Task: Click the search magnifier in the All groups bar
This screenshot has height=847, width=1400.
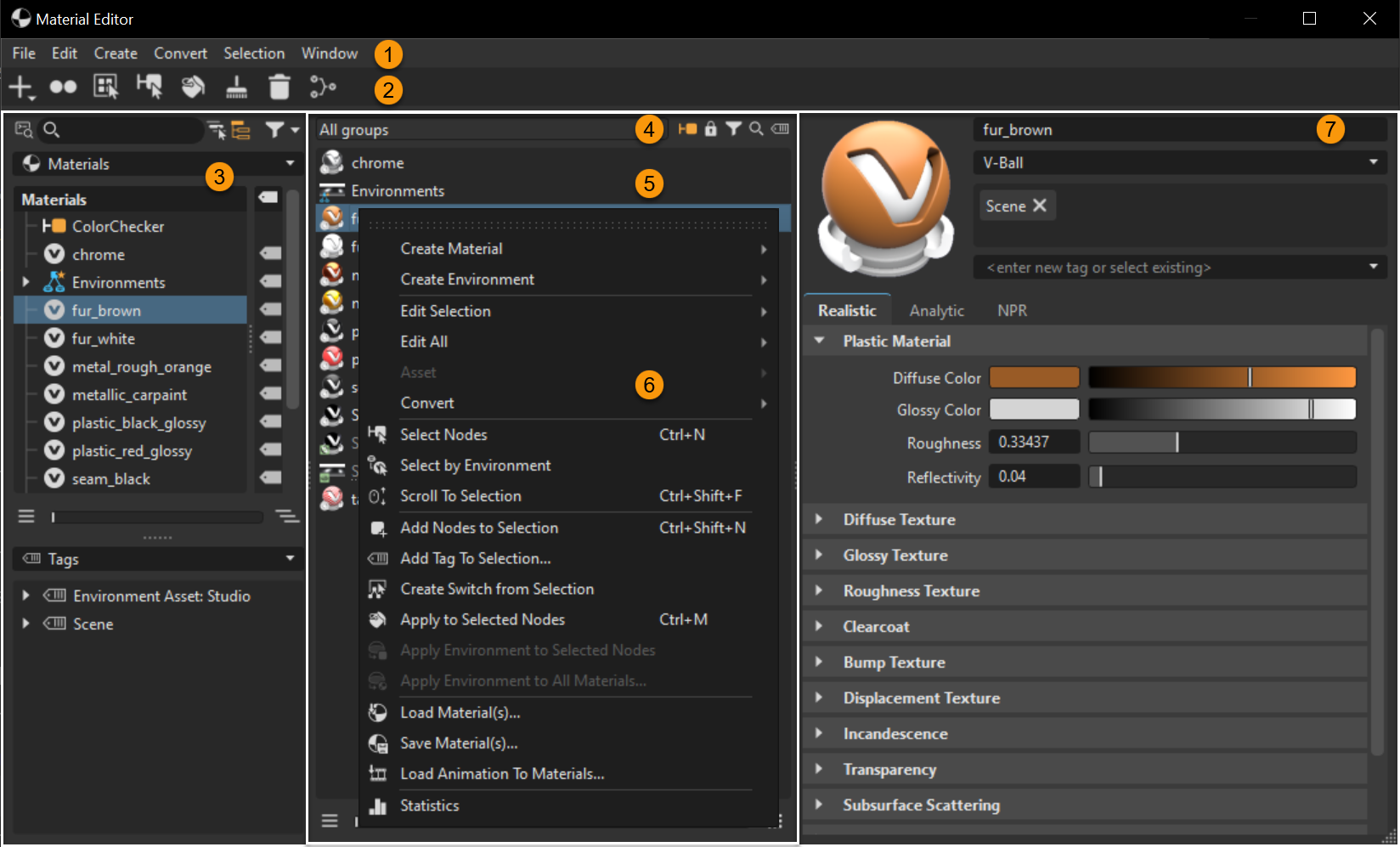Action: (756, 129)
